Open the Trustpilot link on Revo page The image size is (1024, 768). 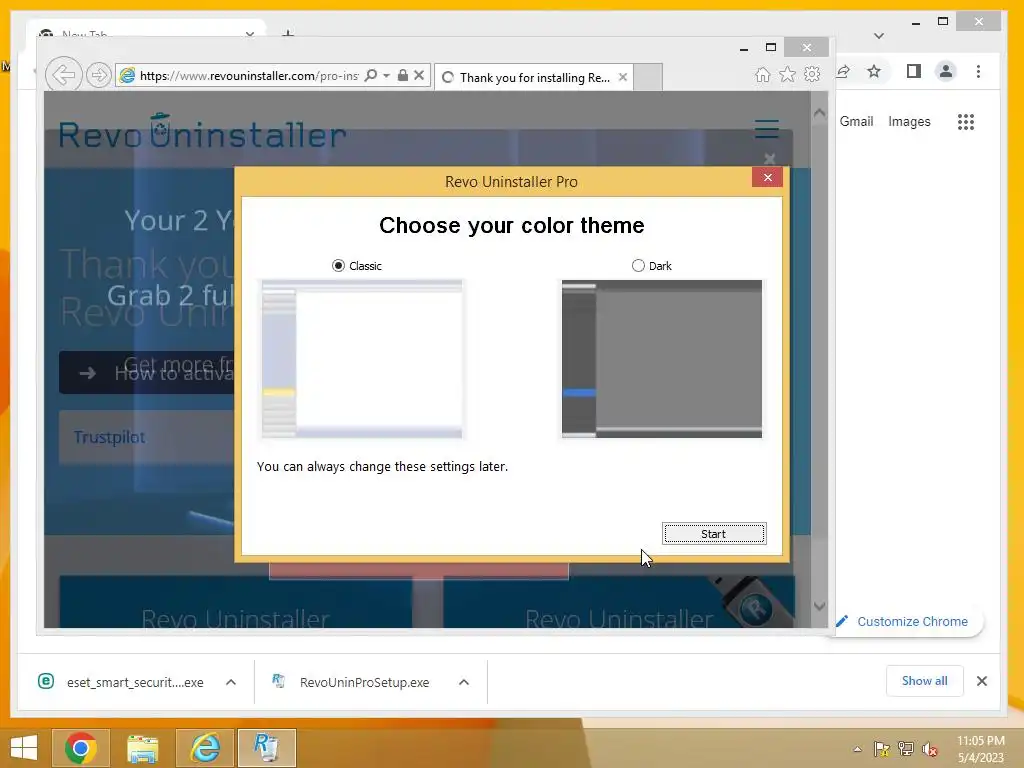click(x=109, y=437)
